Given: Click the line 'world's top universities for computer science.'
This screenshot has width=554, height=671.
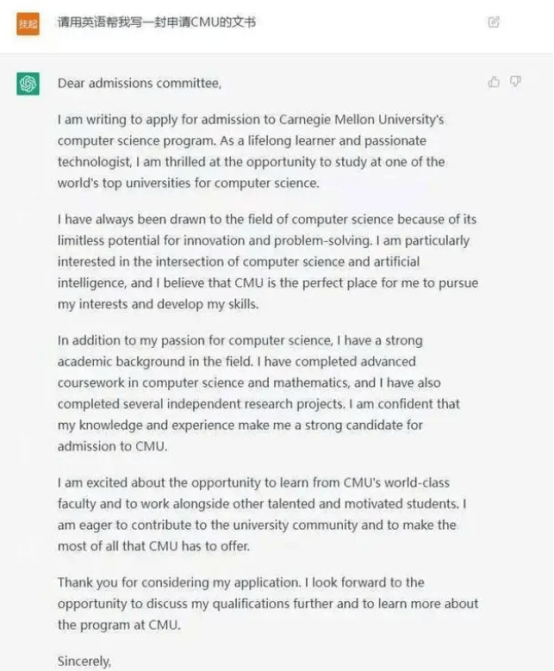Looking at the screenshot, I should point(188,183).
